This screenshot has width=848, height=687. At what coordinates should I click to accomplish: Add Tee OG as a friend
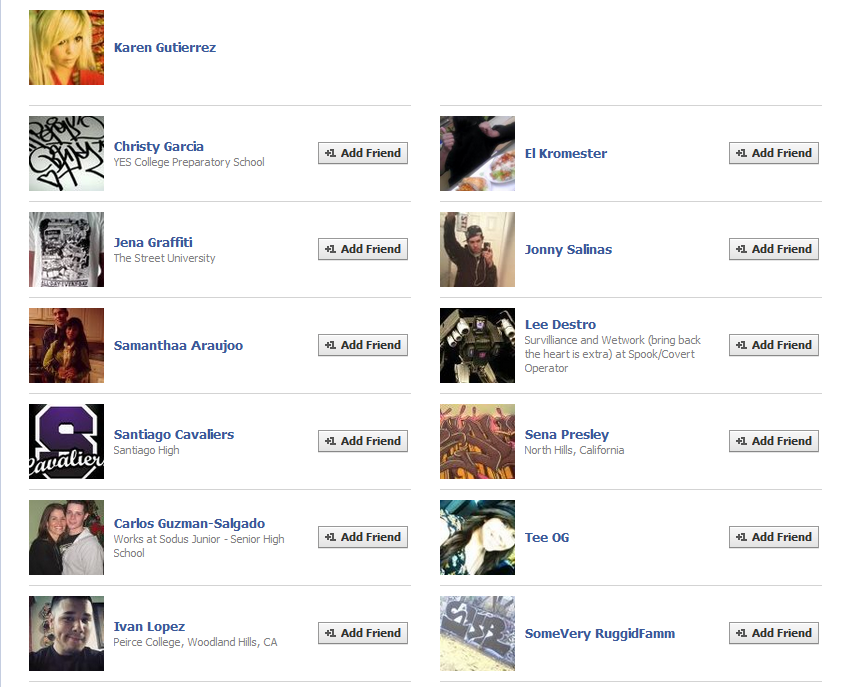[774, 537]
